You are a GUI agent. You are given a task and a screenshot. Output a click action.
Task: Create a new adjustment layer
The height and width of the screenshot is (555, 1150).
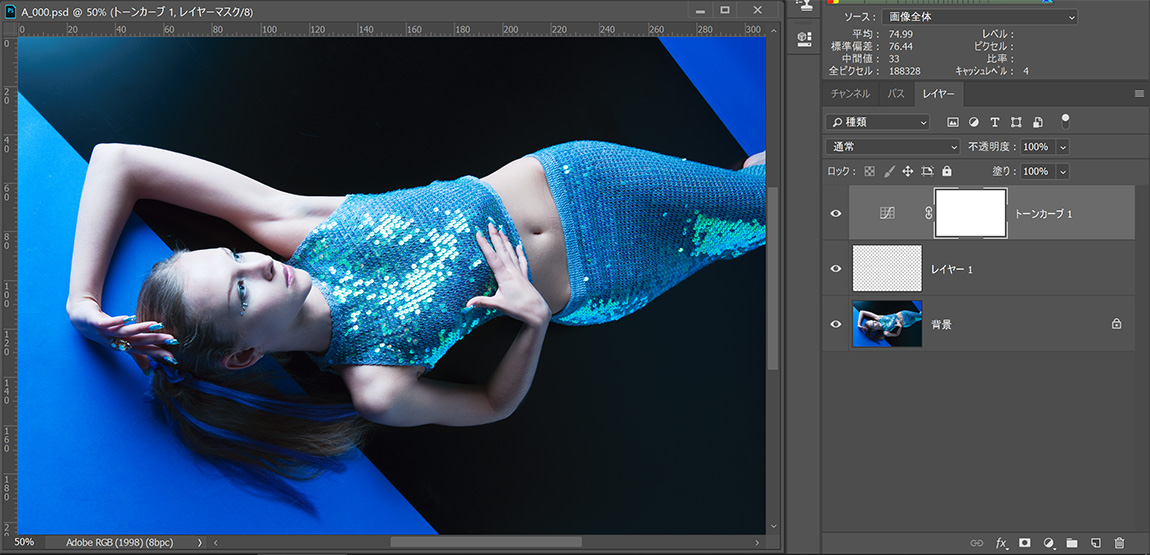pyautogui.click(x=1049, y=543)
